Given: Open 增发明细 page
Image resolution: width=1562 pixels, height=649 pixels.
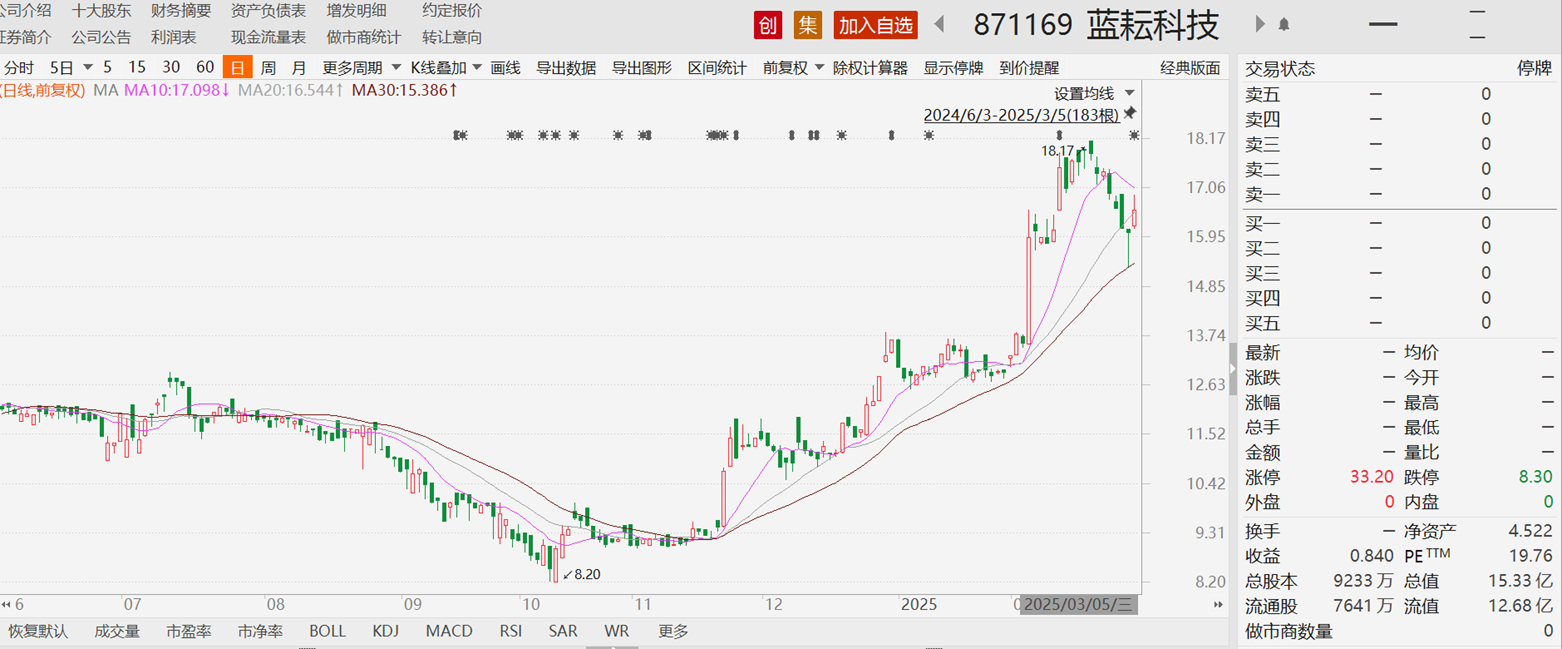Looking at the screenshot, I should tap(356, 10).
